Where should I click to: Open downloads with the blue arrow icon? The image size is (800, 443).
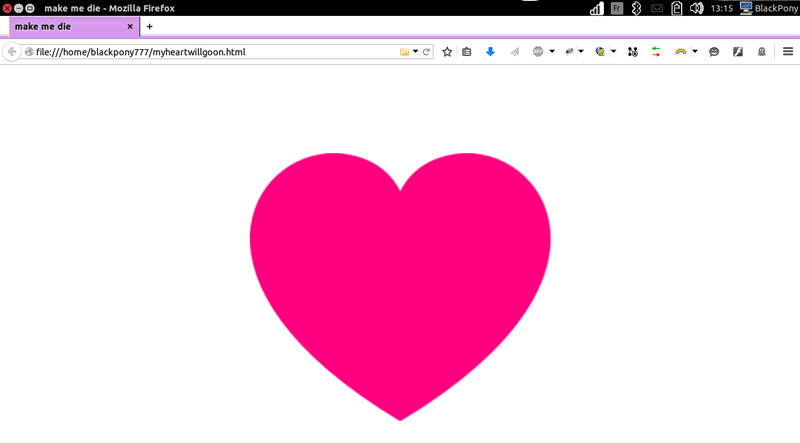coord(490,52)
